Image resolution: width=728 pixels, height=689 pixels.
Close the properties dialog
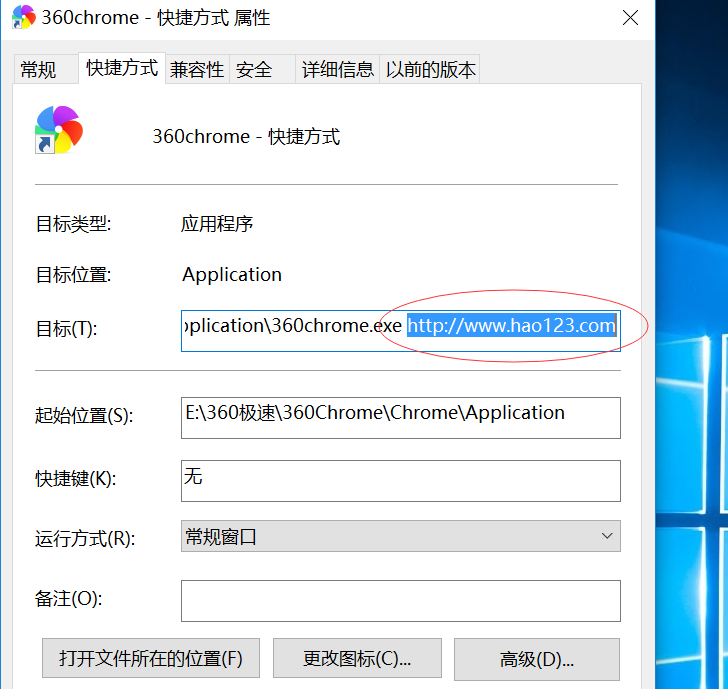630,18
